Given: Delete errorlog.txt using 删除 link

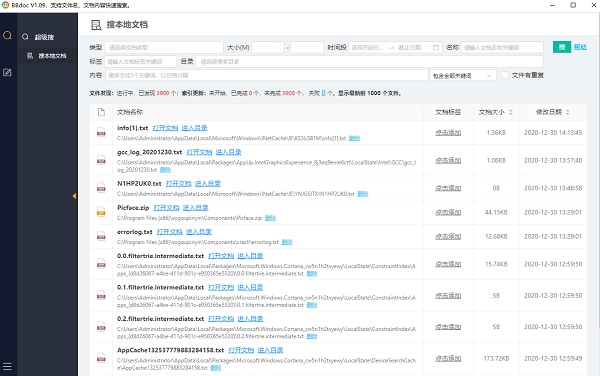Looking at the screenshot, I should tap(287, 242).
